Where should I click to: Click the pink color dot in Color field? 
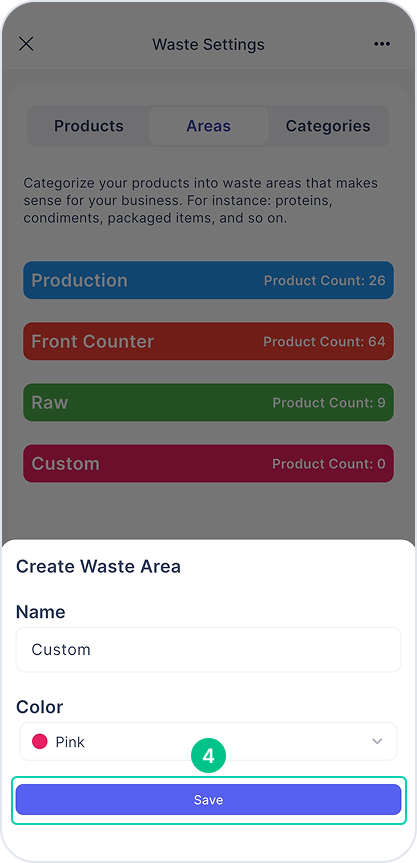point(40,741)
